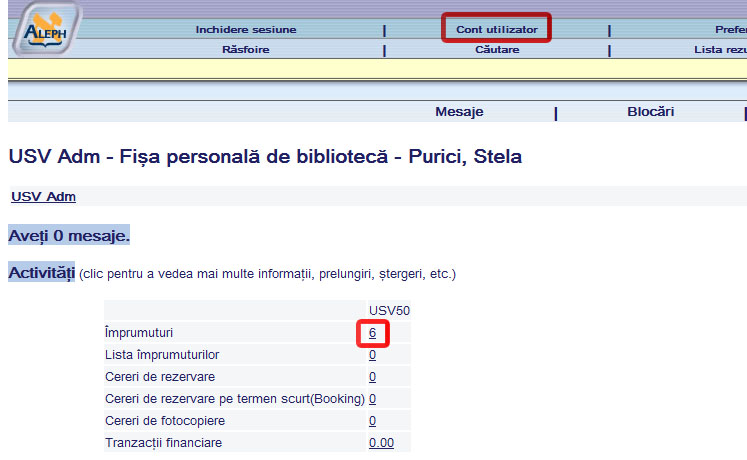The height and width of the screenshot is (460, 747).
Task: Open the Inchidere sesiune menu item
Action: click(x=246, y=30)
